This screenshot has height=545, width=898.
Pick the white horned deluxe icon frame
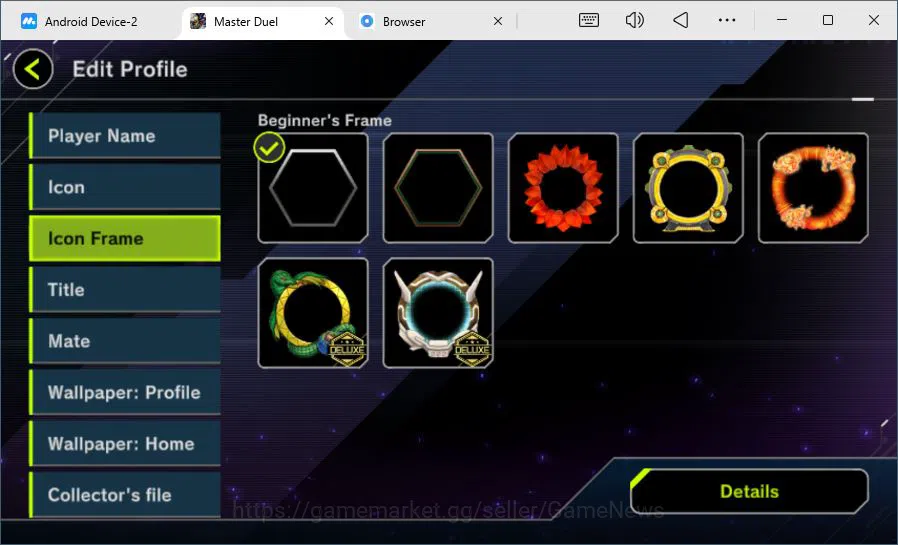coord(438,313)
